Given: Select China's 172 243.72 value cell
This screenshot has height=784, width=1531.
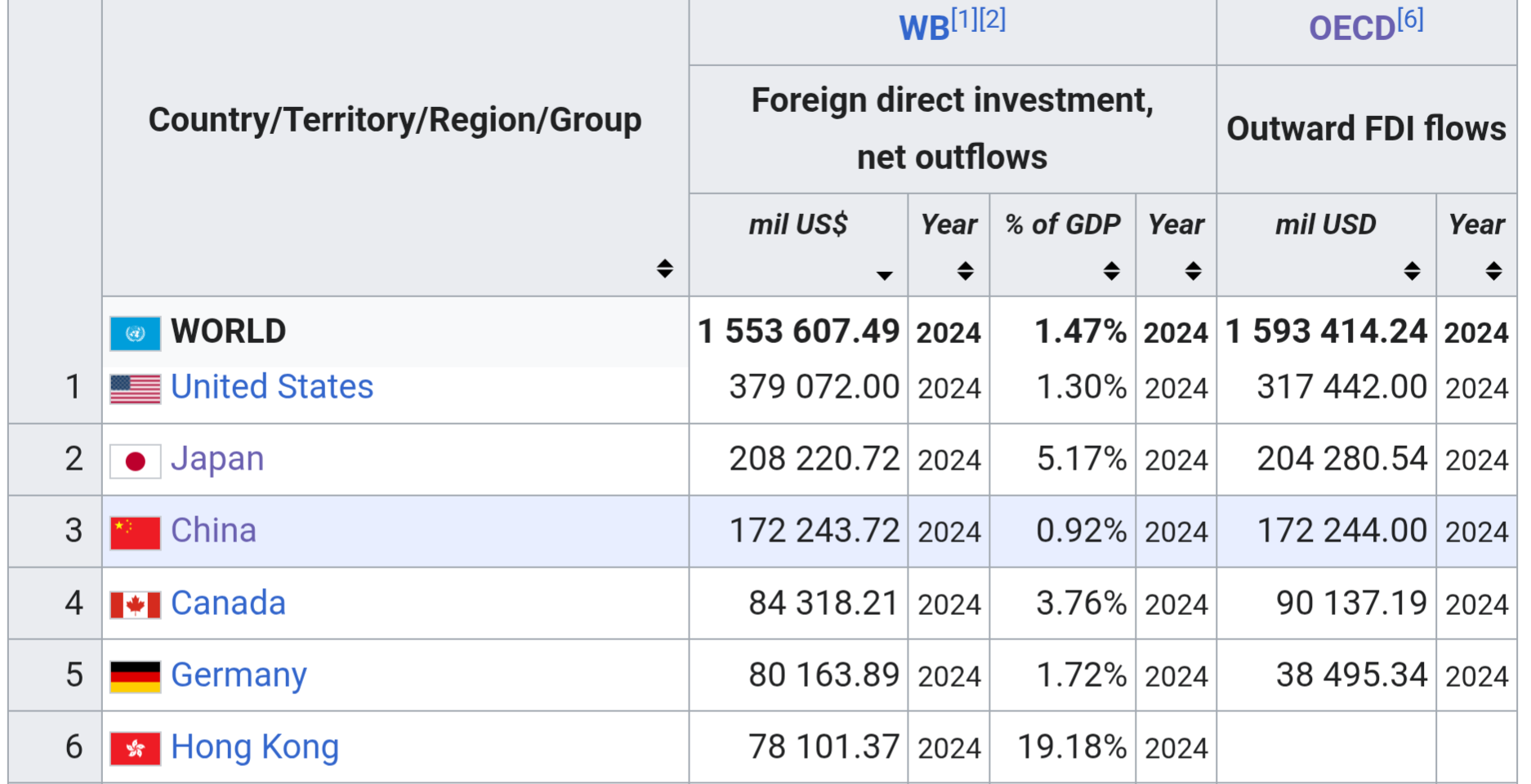Looking at the screenshot, I should (x=814, y=531).
